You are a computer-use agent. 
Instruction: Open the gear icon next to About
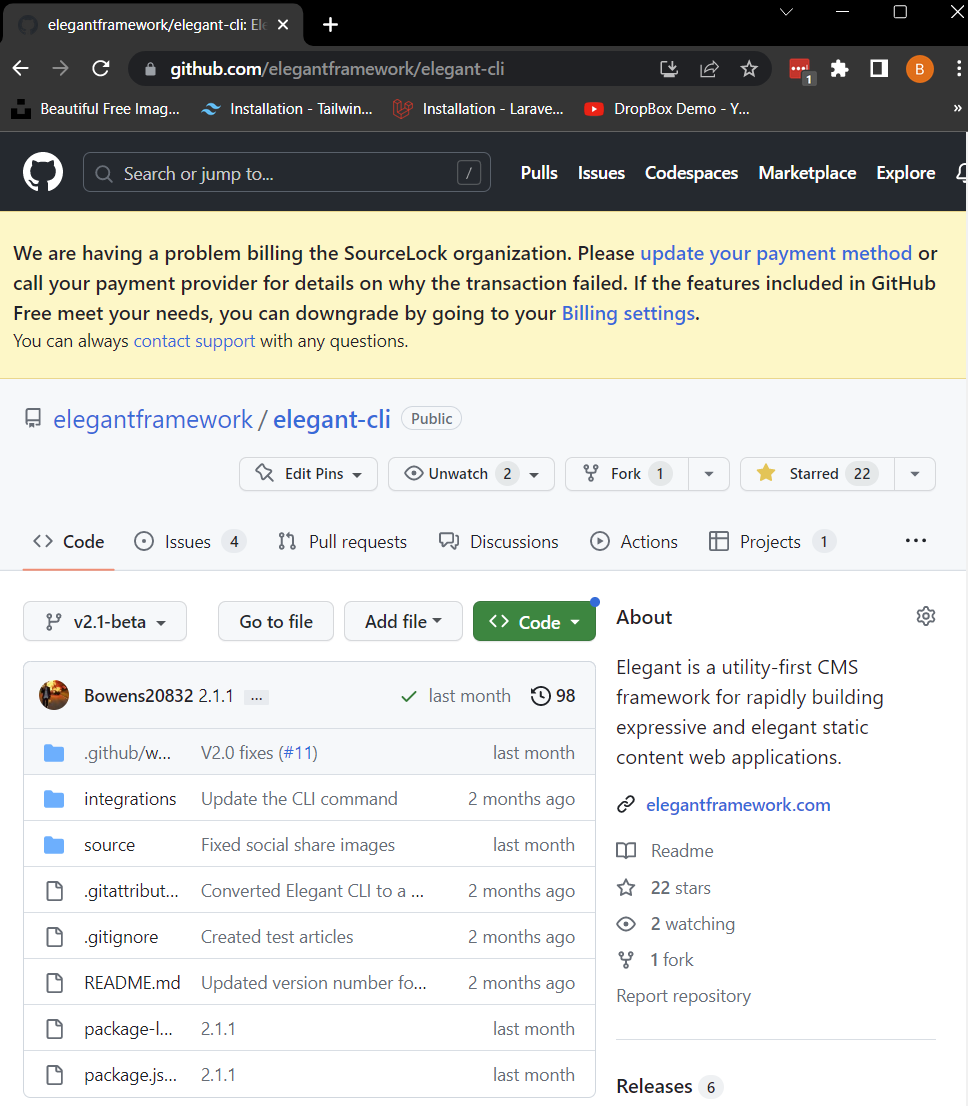point(925,616)
